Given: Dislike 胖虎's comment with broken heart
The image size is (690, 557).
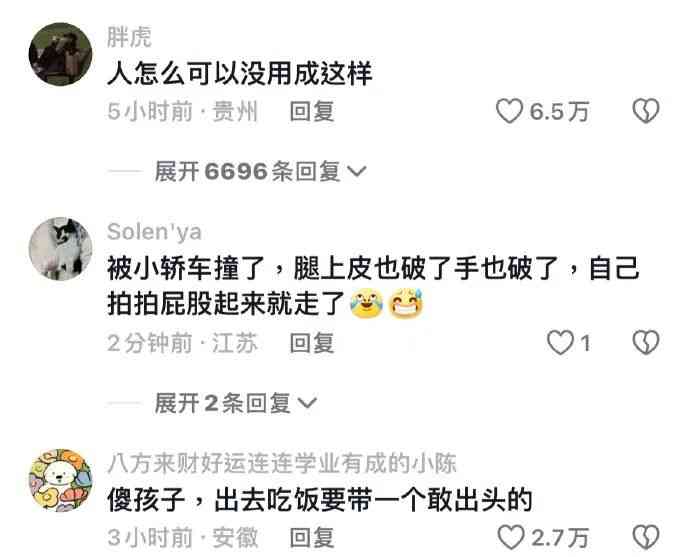Looking at the screenshot, I should (x=646, y=111).
